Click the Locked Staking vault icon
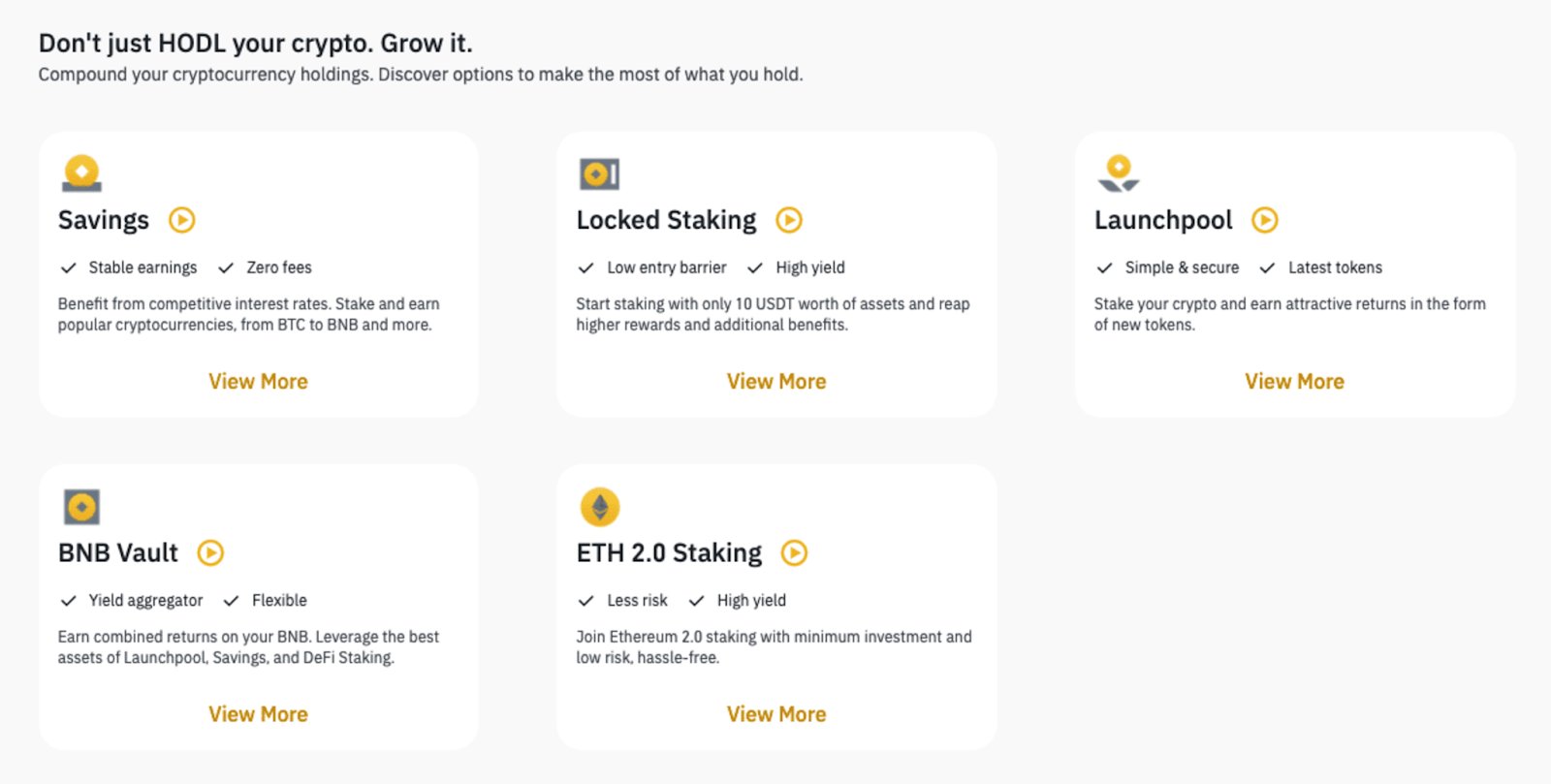 [x=599, y=173]
